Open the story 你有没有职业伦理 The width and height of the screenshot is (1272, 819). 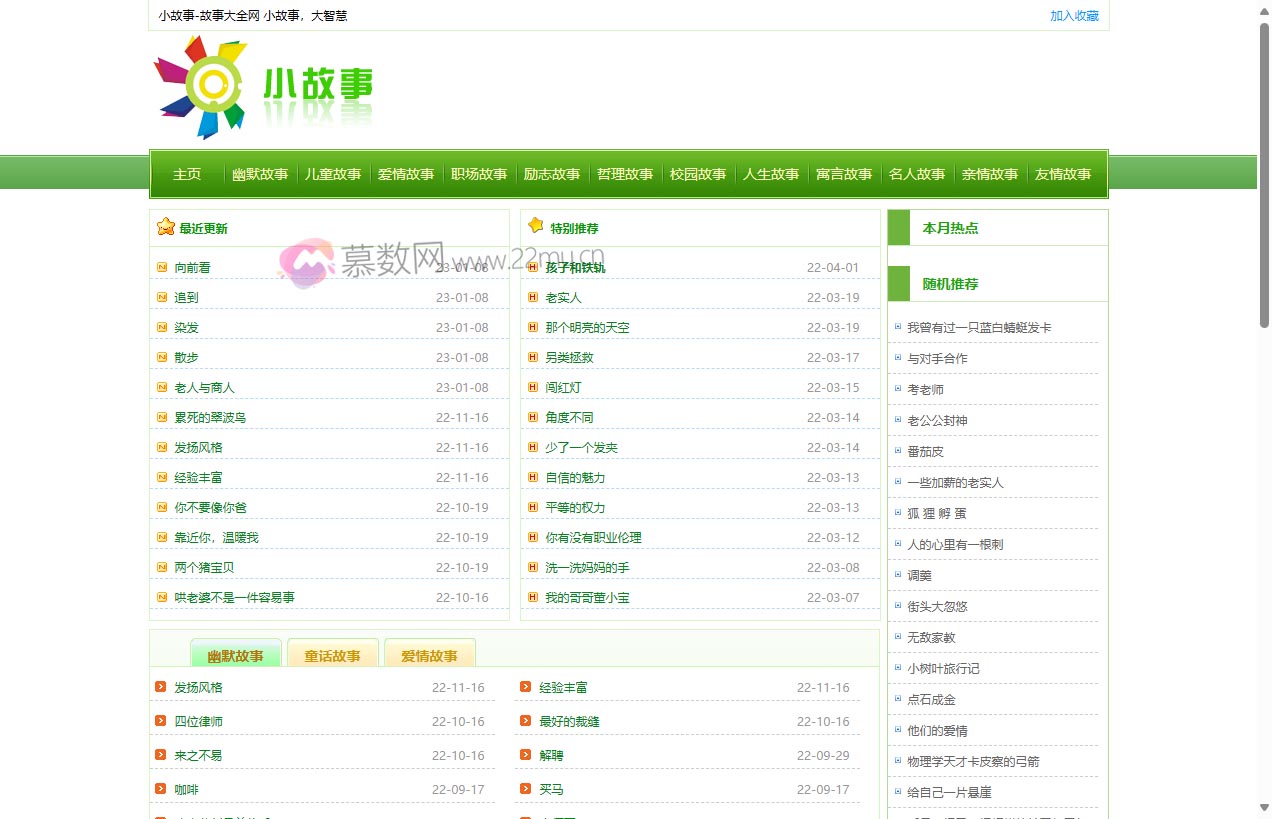pos(593,537)
